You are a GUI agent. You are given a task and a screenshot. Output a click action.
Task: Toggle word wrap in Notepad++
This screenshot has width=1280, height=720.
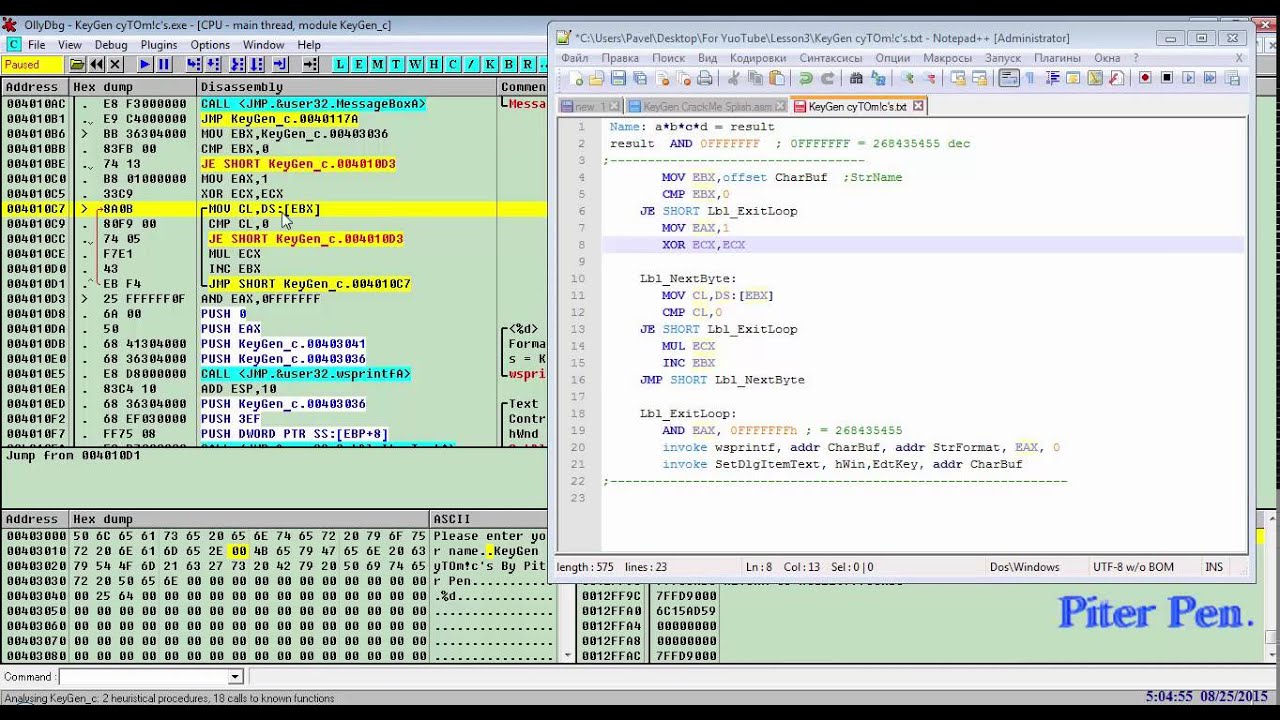tap(1008, 78)
